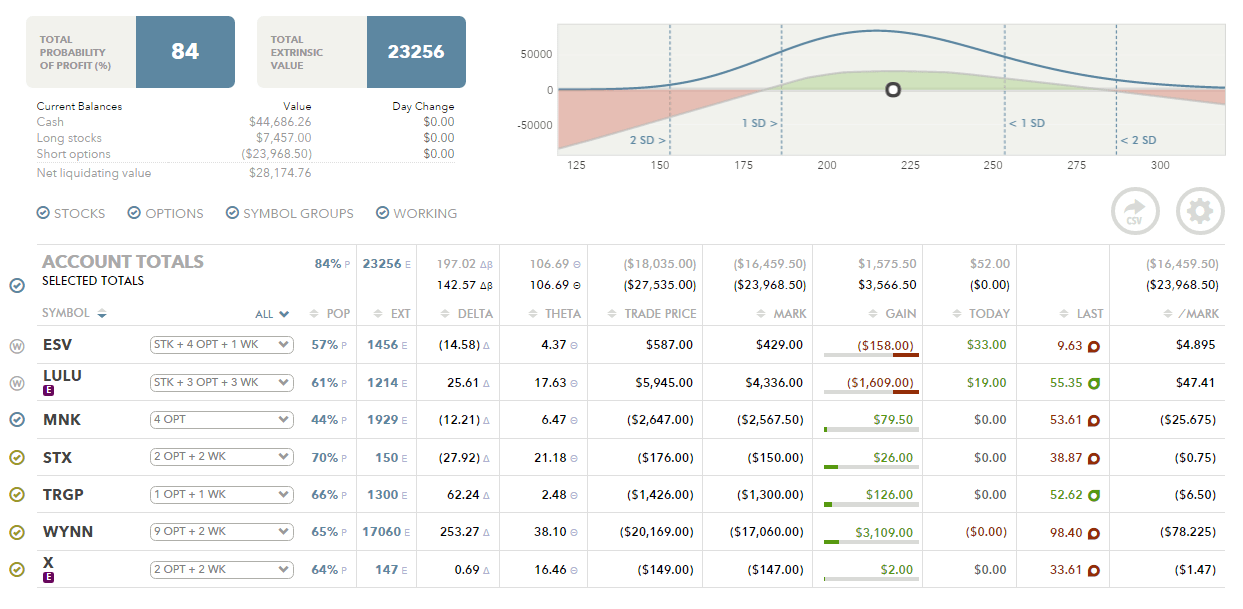
Task: Toggle selection check for WYNN row
Action: click(17, 533)
